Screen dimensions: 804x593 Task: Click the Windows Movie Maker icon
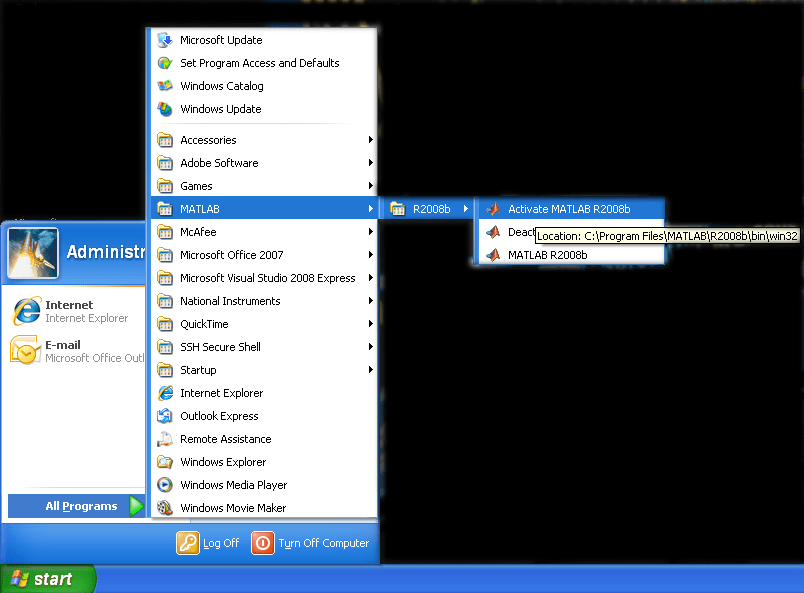click(x=165, y=508)
